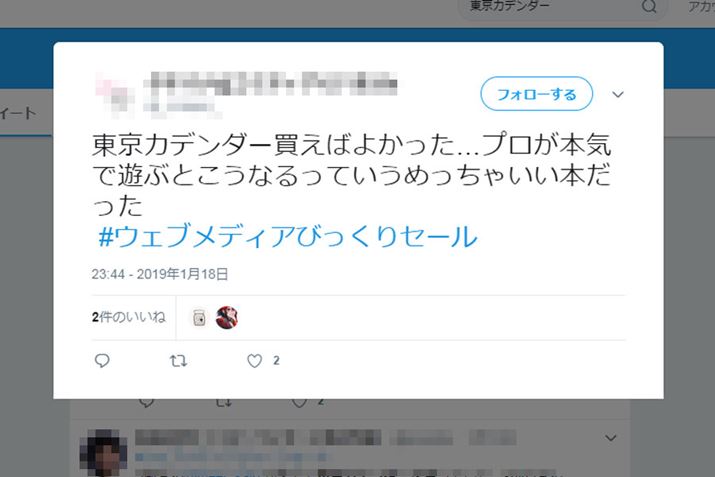Viewport: 715px width, 477px height.
Task: Click the search magnifier icon
Action: click(649, 6)
